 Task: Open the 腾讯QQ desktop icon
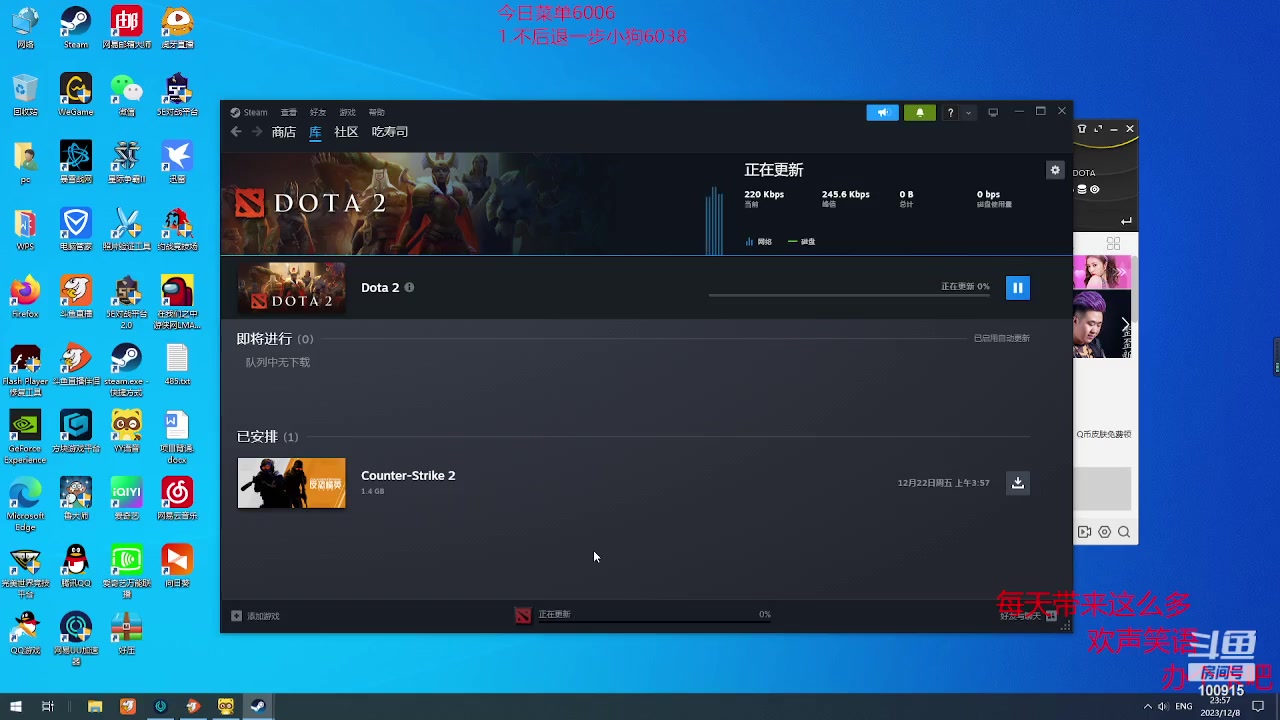(76, 565)
